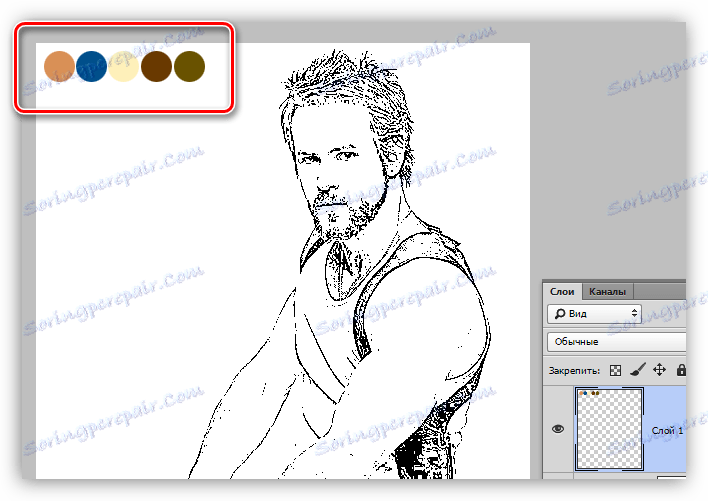Image resolution: width=708 pixels, height=501 pixels.
Task: Open the Обычные blend mode dropdown
Action: coord(617,342)
